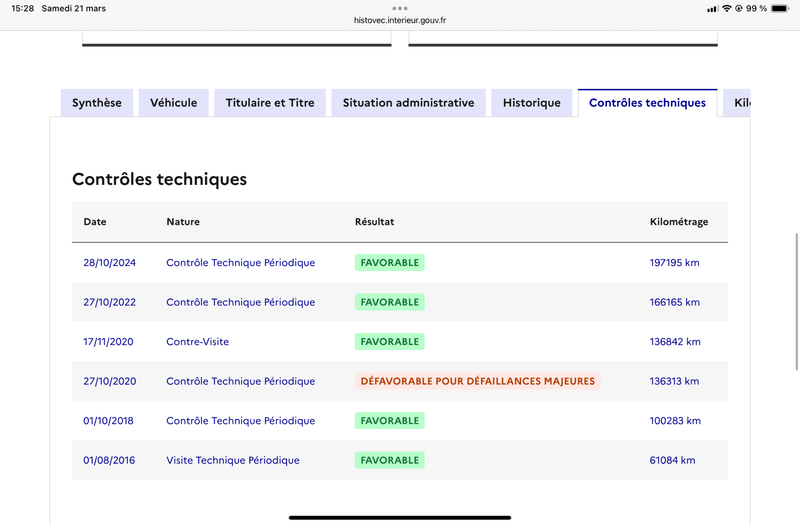
Task: Switch to the Véhicule tab
Action: point(174,103)
